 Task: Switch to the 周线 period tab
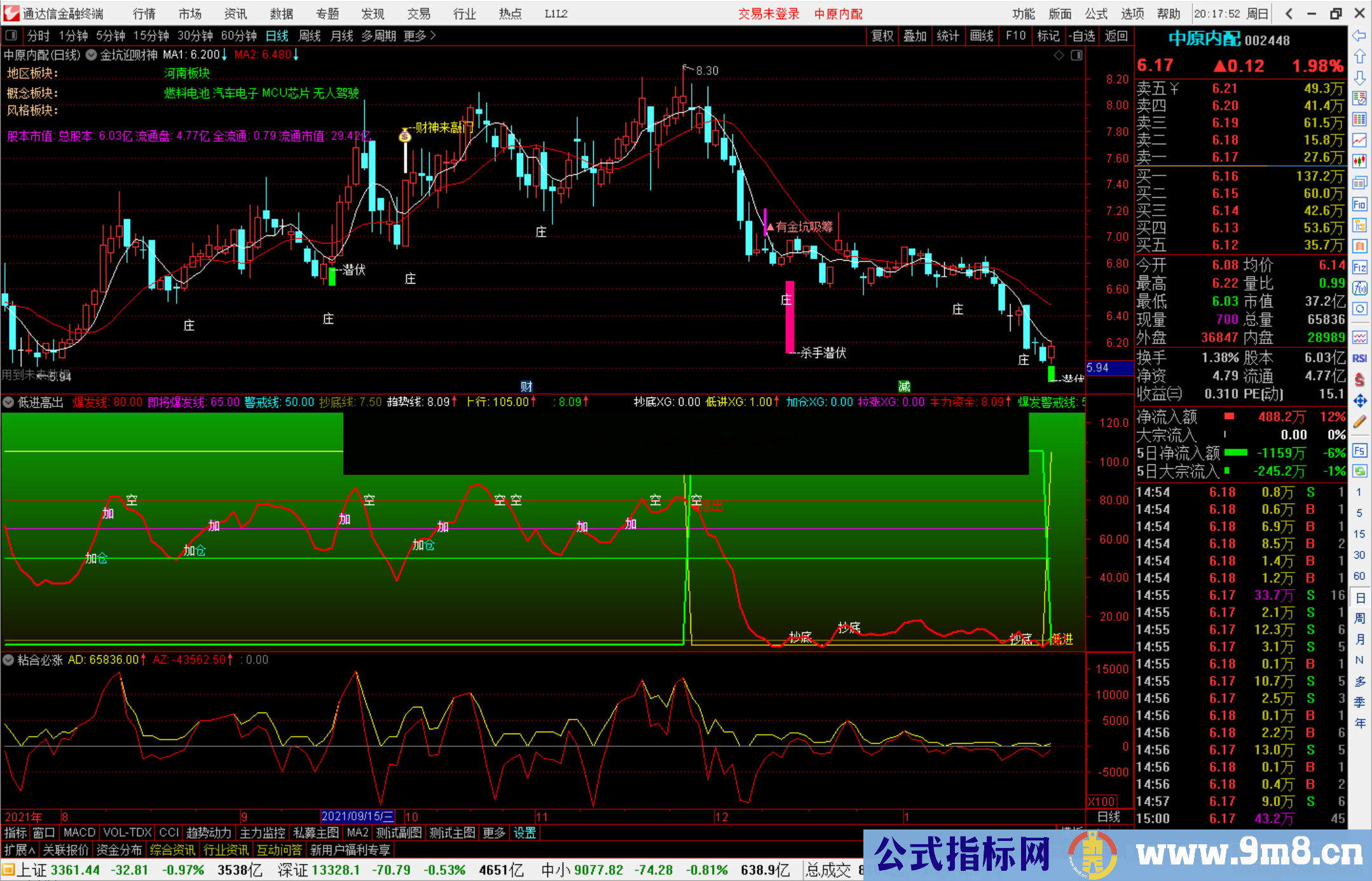pyautogui.click(x=310, y=36)
